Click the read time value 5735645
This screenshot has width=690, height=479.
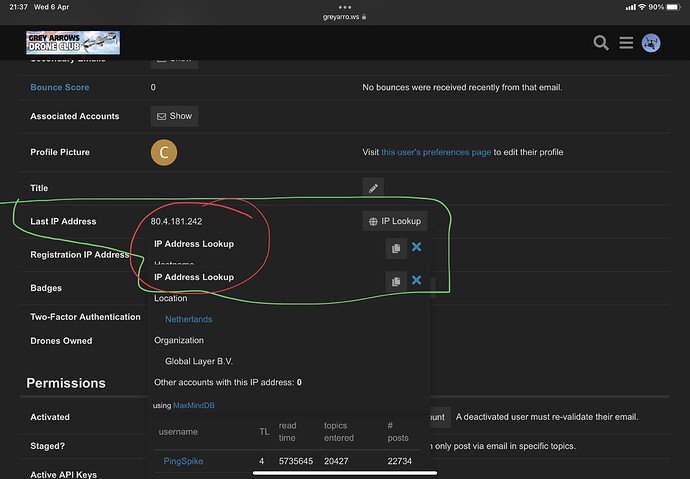tap(296, 461)
